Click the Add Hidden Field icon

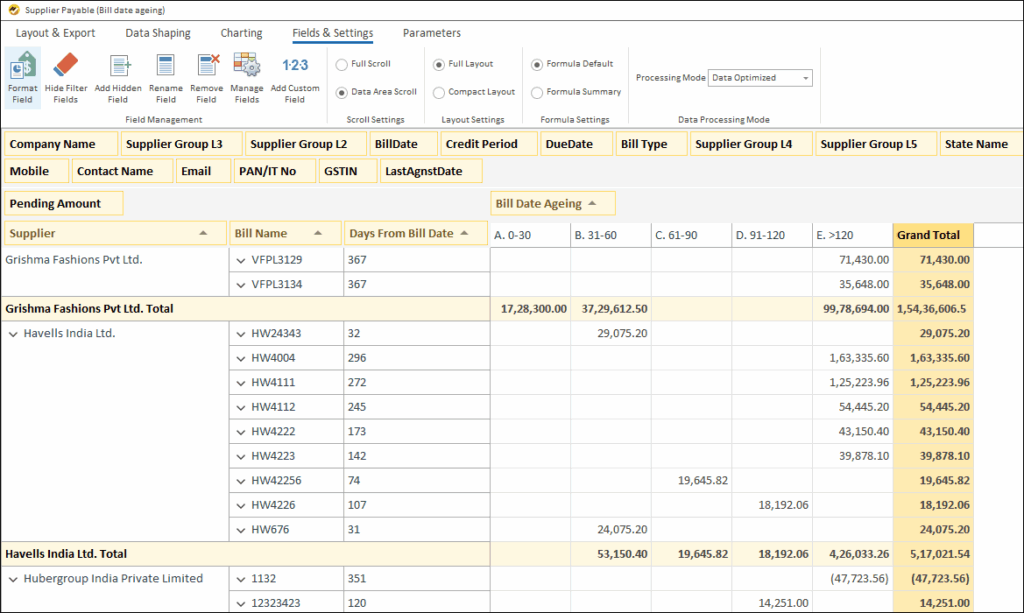pos(119,65)
